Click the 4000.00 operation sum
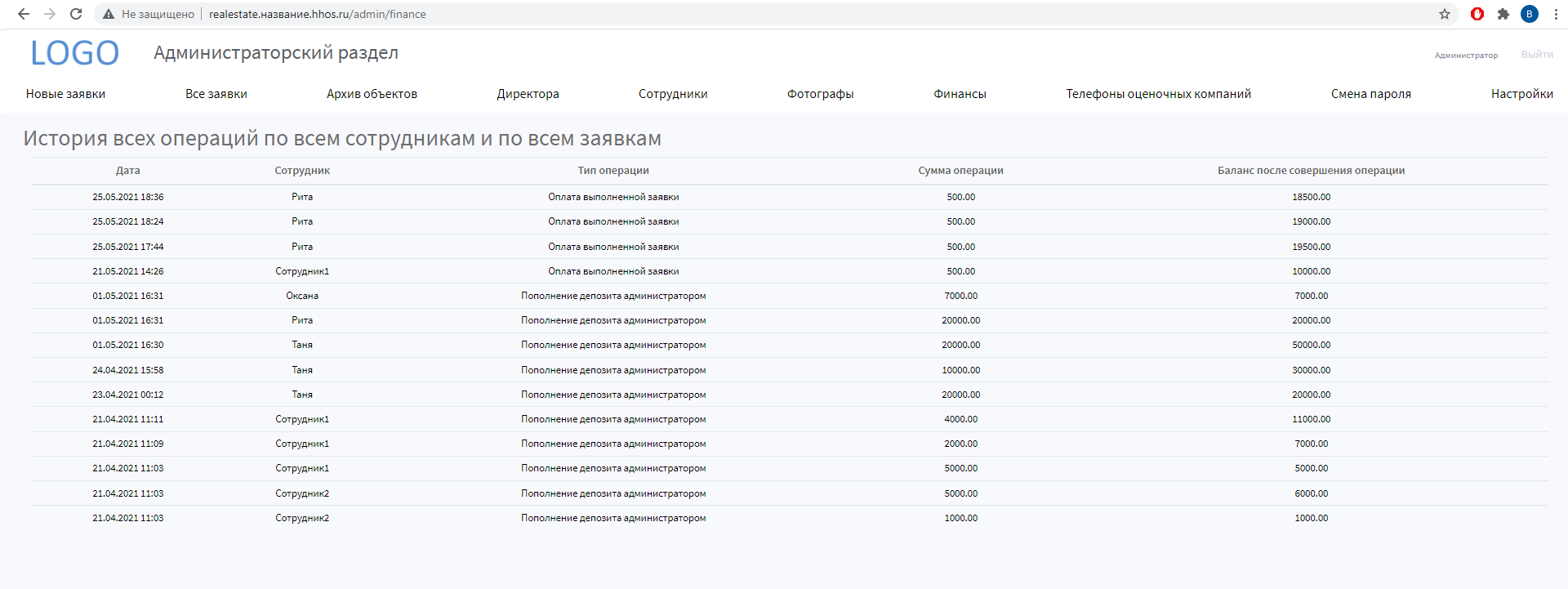 tap(961, 419)
